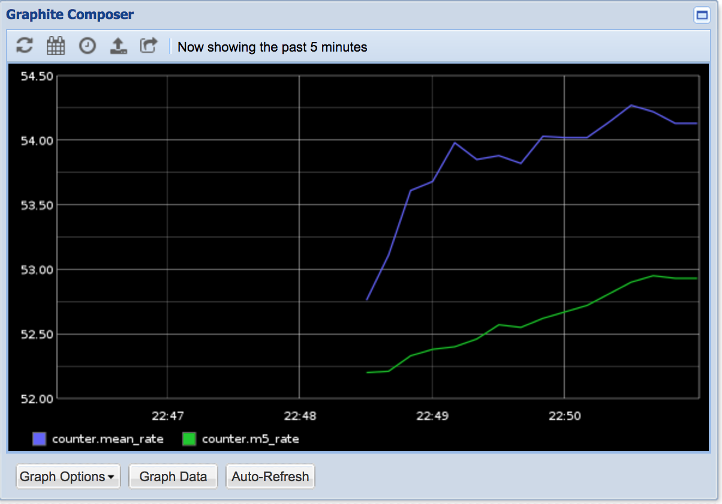
Task: Click the counter.m5_rate legend label
Action: point(250,438)
